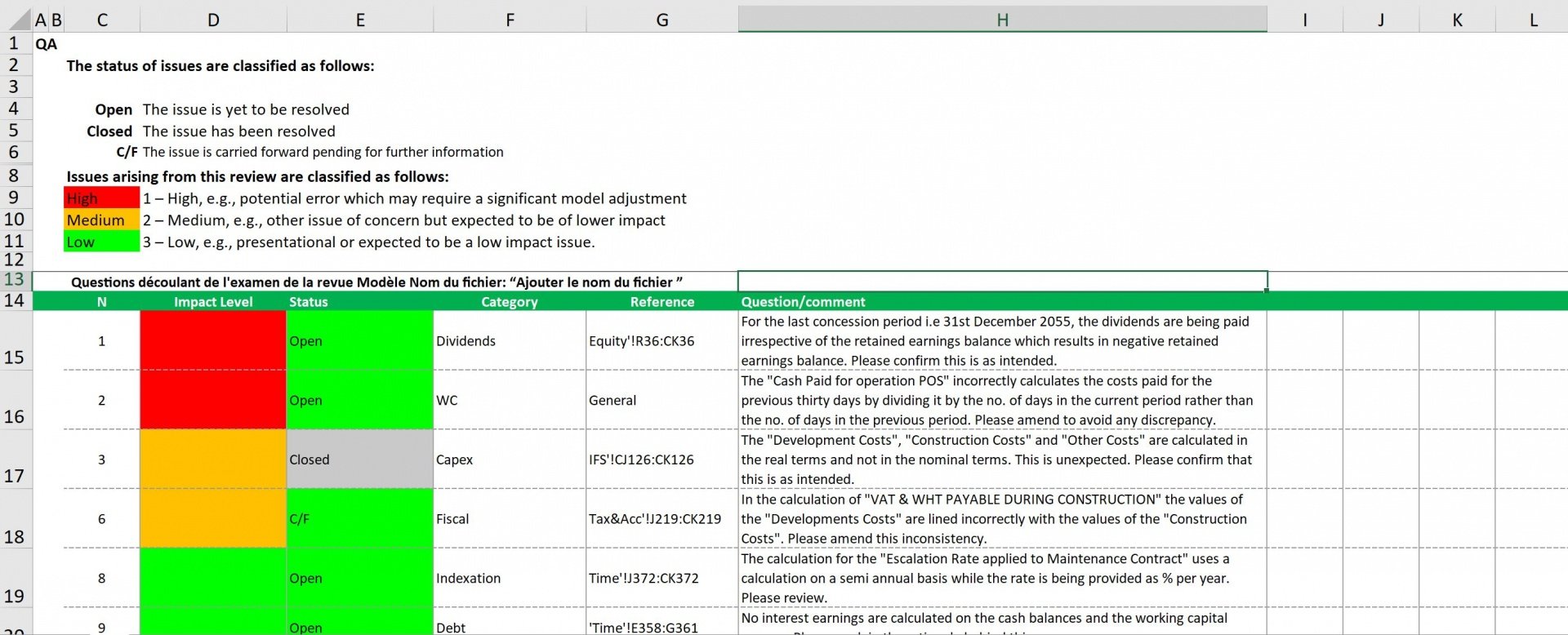Click the 'Impact Level' table header
The width and height of the screenshot is (1568, 635).
point(213,301)
